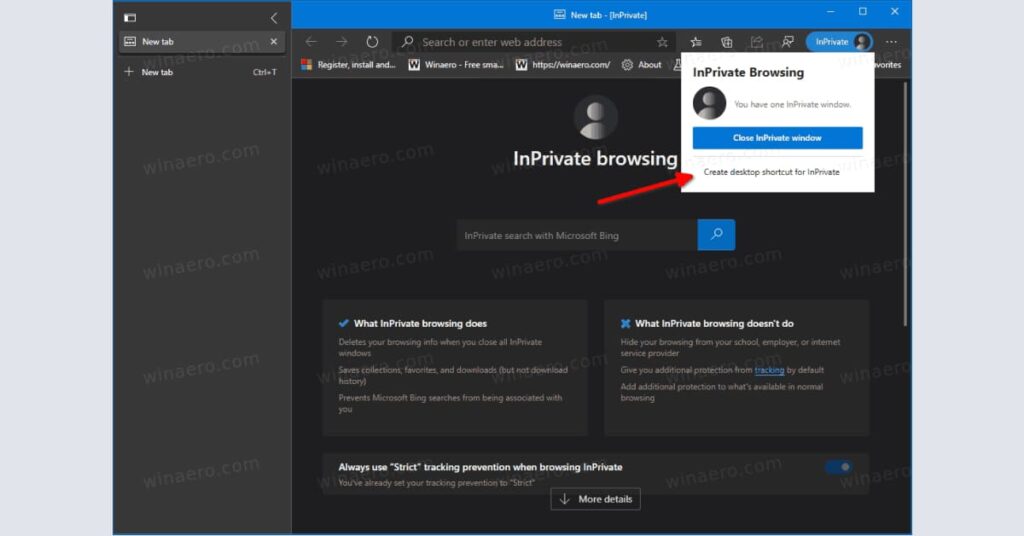Open Settings and more ellipsis menu
Viewport: 1024px width, 536px height.
point(891,42)
